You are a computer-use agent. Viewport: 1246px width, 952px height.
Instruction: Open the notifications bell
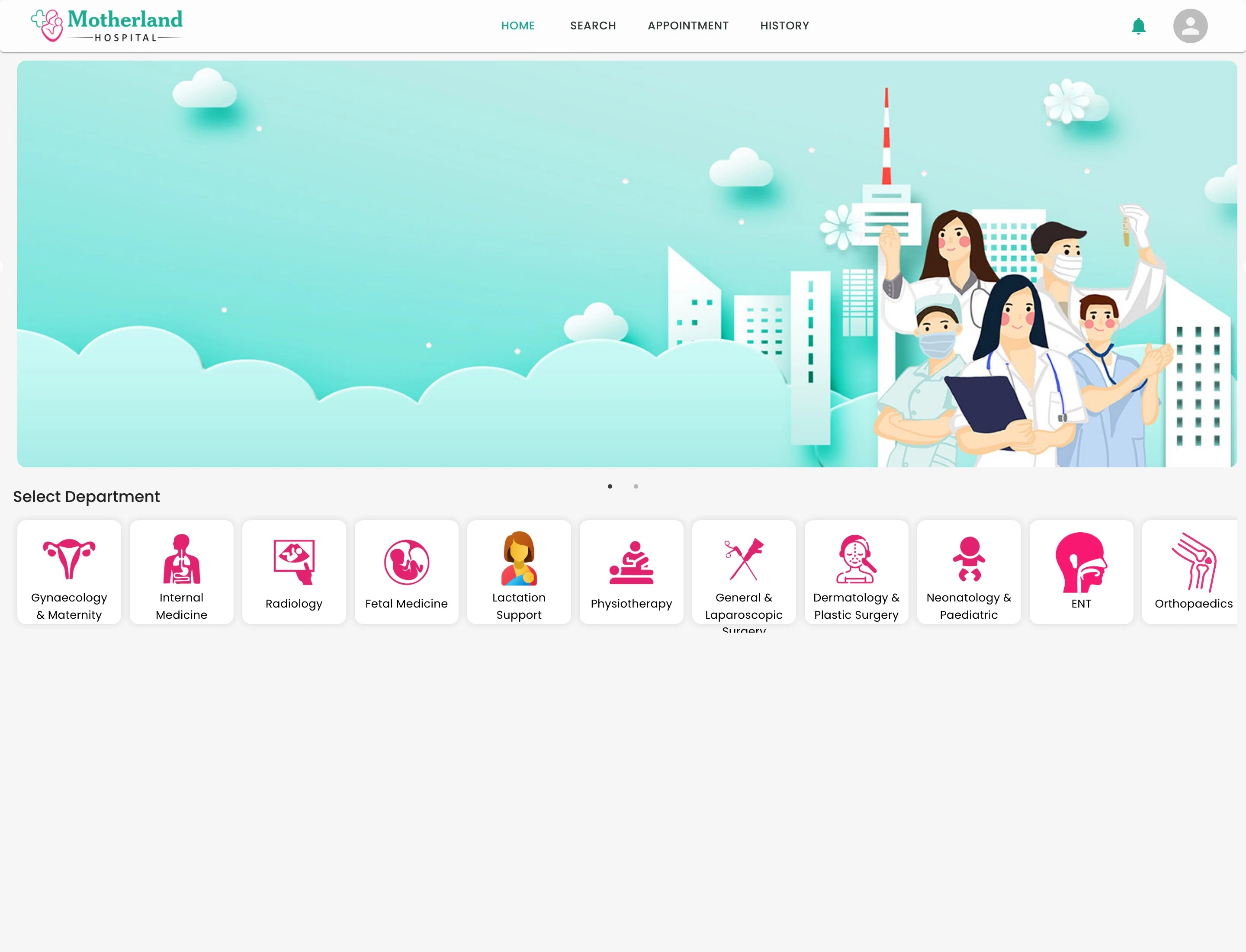(x=1138, y=26)
